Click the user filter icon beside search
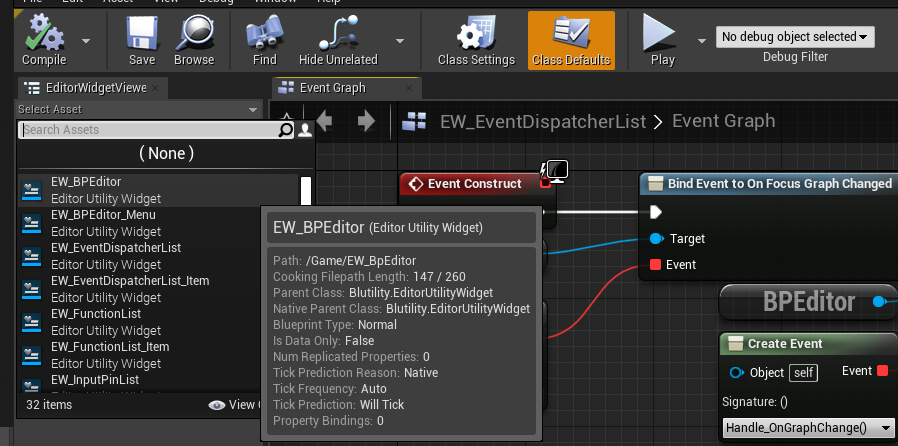 pos(305,130)
